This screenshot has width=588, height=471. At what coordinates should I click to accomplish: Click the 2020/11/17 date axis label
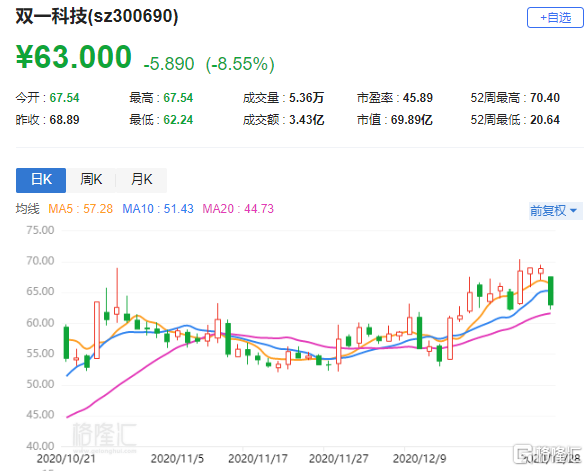(x=258, y=458)
